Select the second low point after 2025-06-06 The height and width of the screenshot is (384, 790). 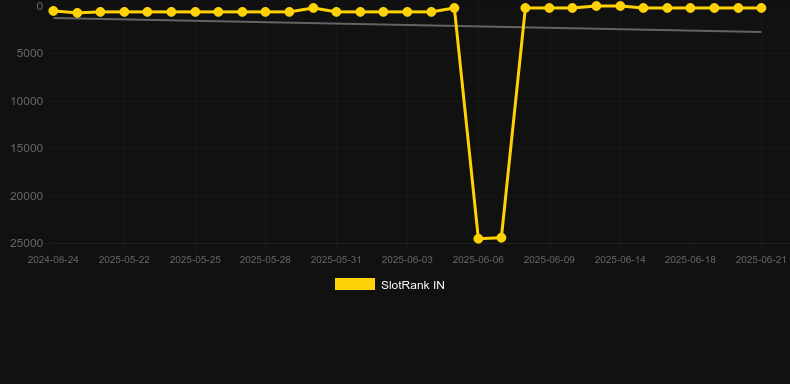pyautogui.click(x=501, y=237)
